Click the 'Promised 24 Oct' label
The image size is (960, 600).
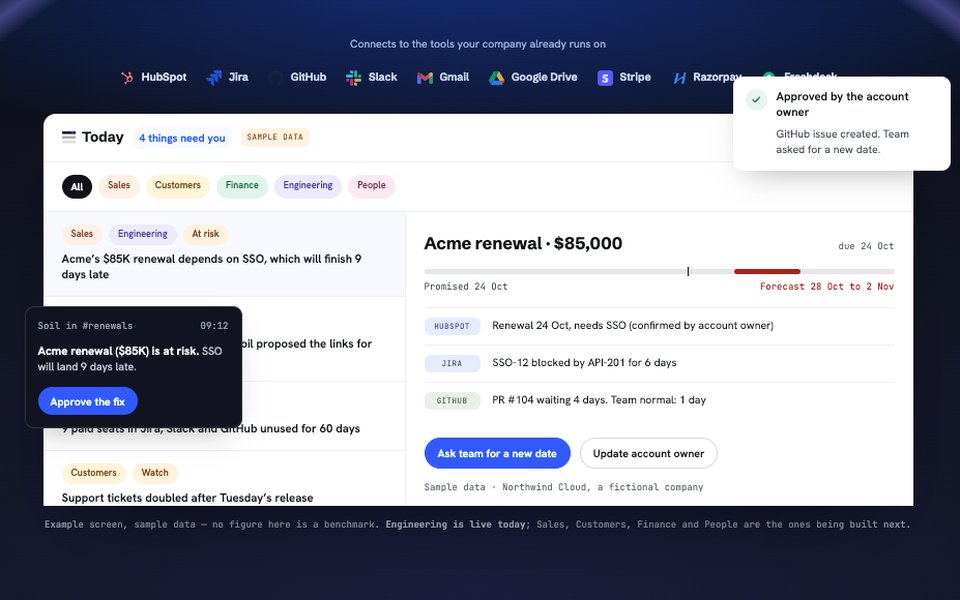click(466, 287)
